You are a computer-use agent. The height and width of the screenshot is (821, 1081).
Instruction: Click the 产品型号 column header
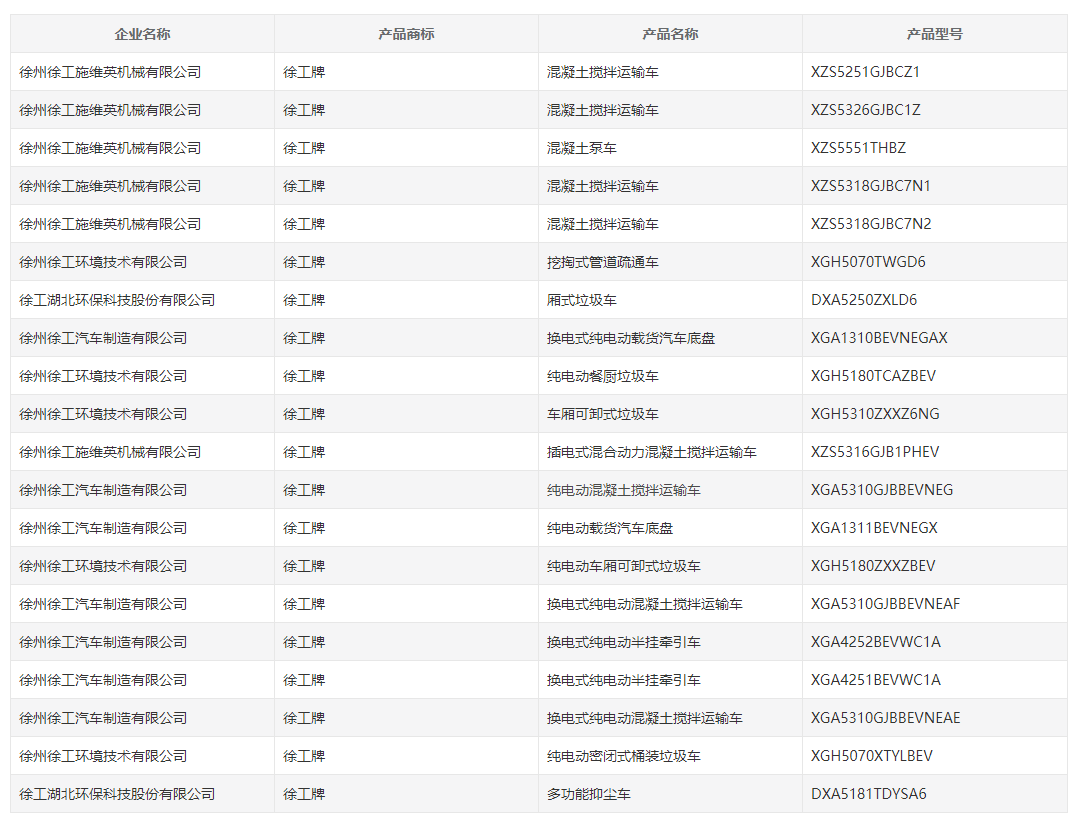tap(934, 34)
